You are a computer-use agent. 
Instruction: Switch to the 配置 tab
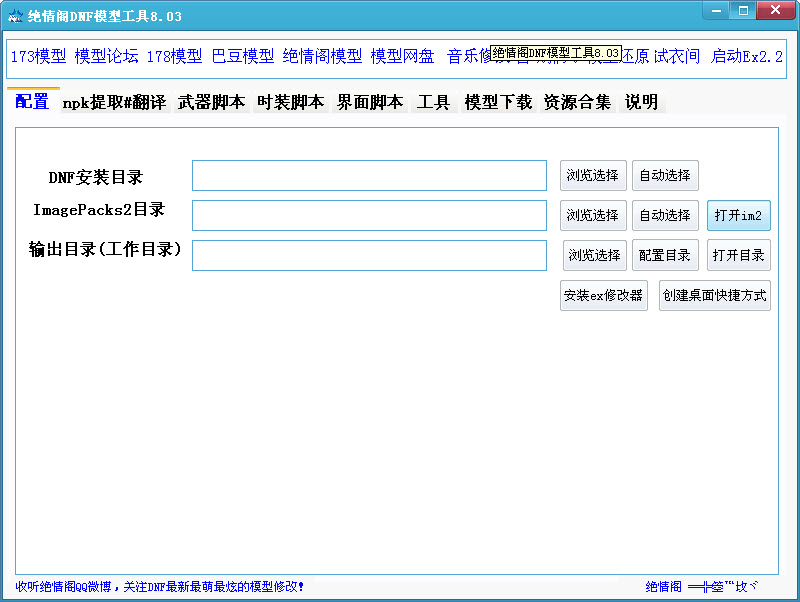(32, 102)
